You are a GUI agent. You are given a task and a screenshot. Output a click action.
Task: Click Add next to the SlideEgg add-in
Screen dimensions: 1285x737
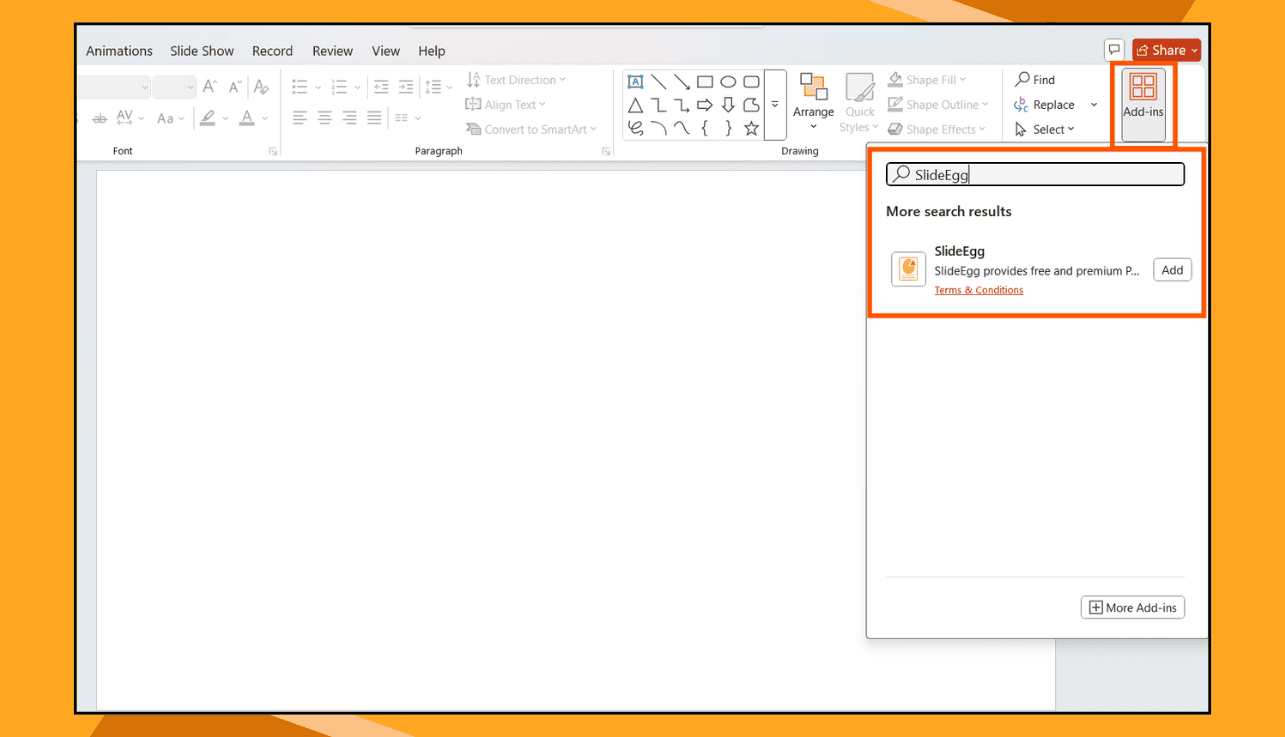pyautogui.click(x=1171, y=269)
